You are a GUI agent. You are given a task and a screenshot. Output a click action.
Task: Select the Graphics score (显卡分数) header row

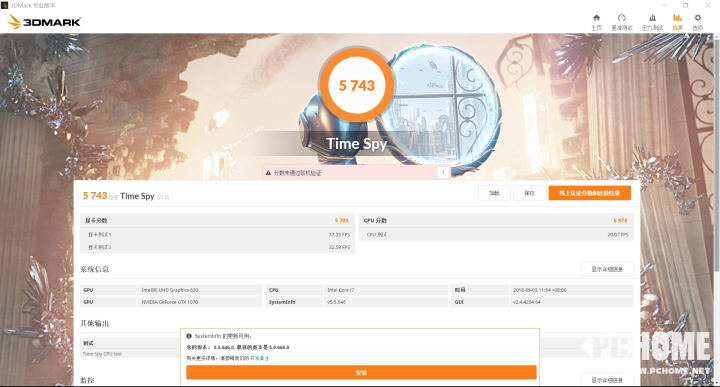(x=217, y=220)
